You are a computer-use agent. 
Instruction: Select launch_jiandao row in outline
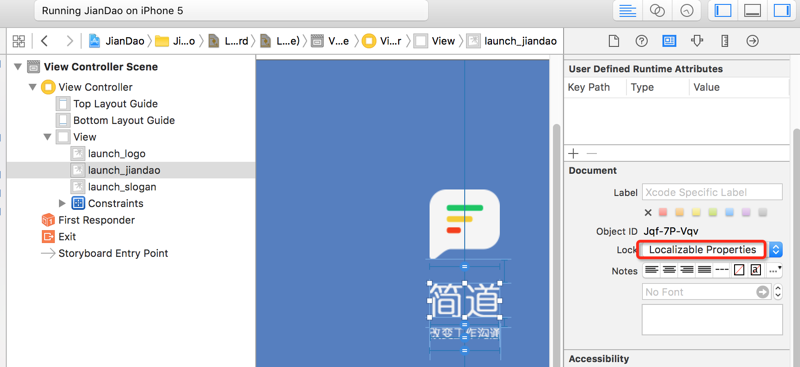tap(131, 170)
